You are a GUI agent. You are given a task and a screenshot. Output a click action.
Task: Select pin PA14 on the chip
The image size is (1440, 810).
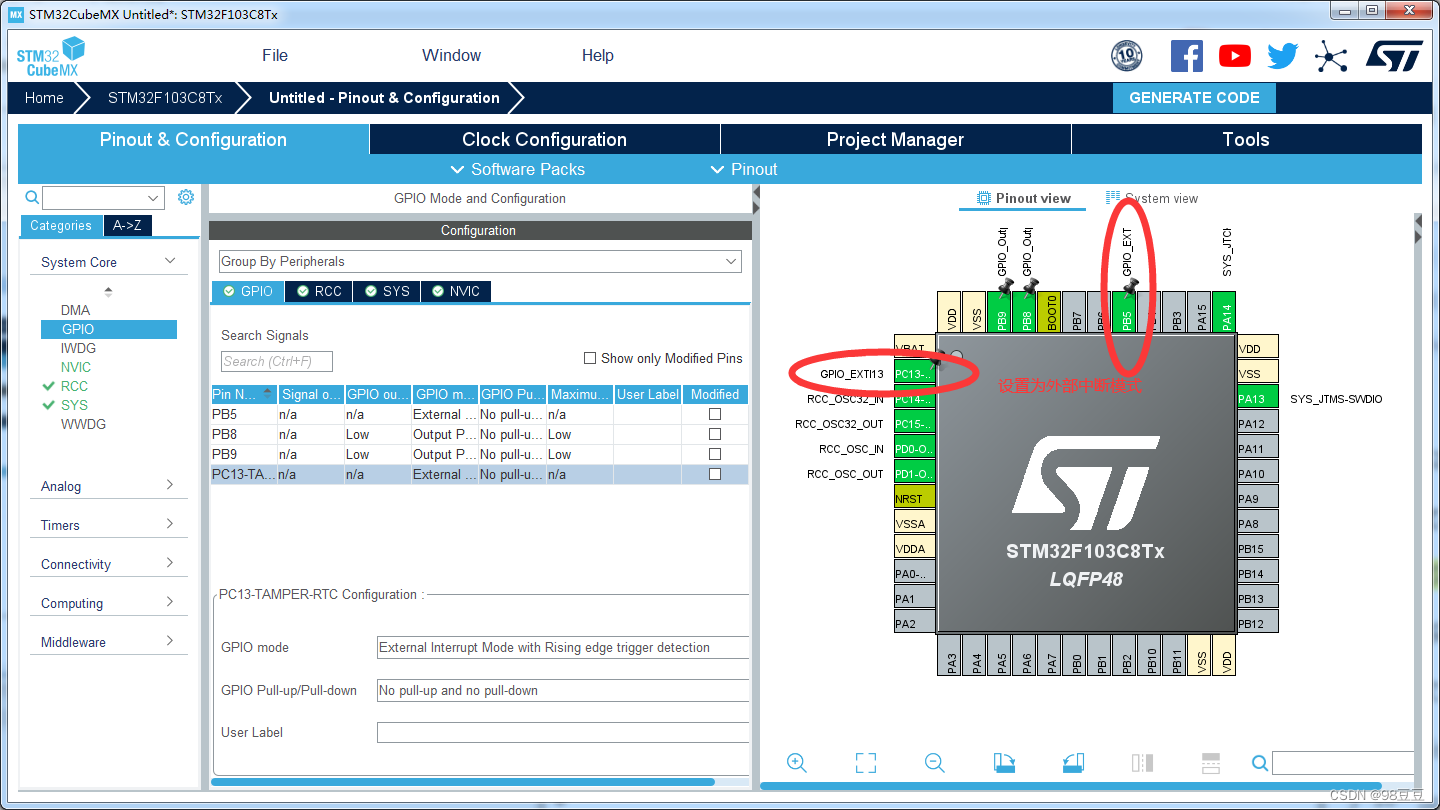(1226, 312)
